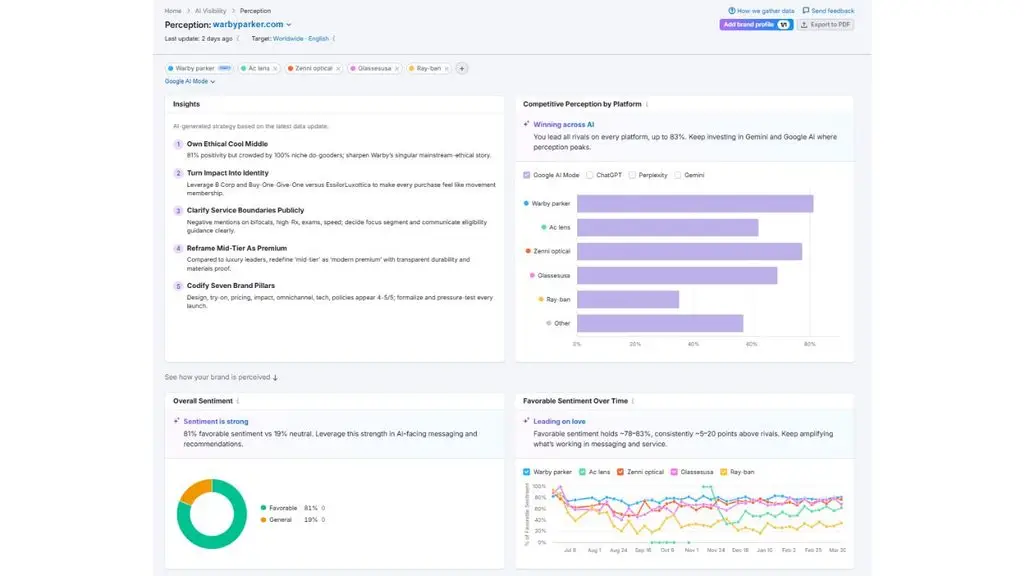This screenshot has width=1024, height=576.
Task: Click the sparkle icon beside Winning across AI
Action: (526, 124)
